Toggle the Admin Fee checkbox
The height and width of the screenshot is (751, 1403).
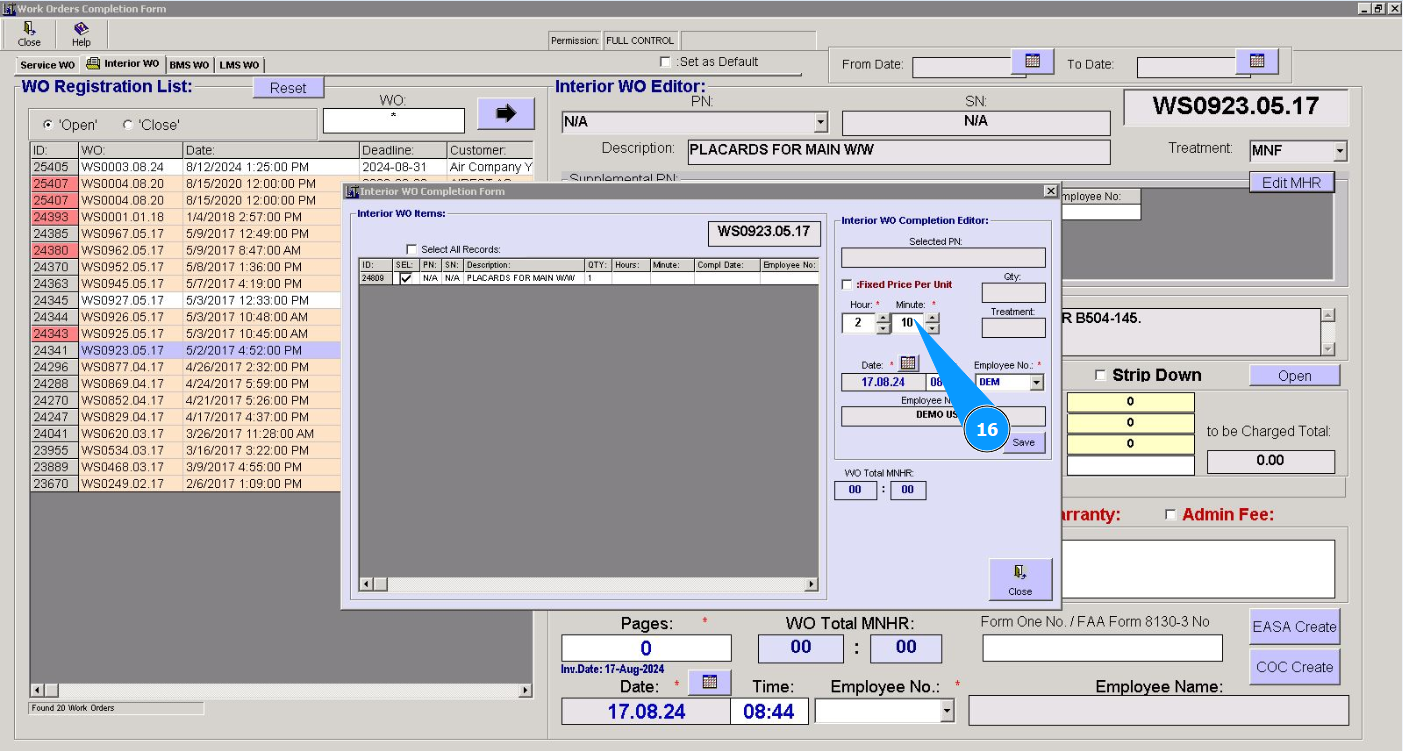point(1171,515)
